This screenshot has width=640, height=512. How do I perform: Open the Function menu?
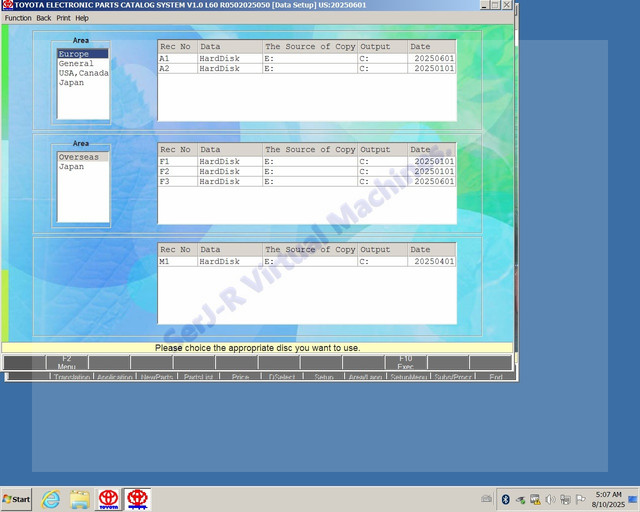pyautogui.click(x=18, y=18)
